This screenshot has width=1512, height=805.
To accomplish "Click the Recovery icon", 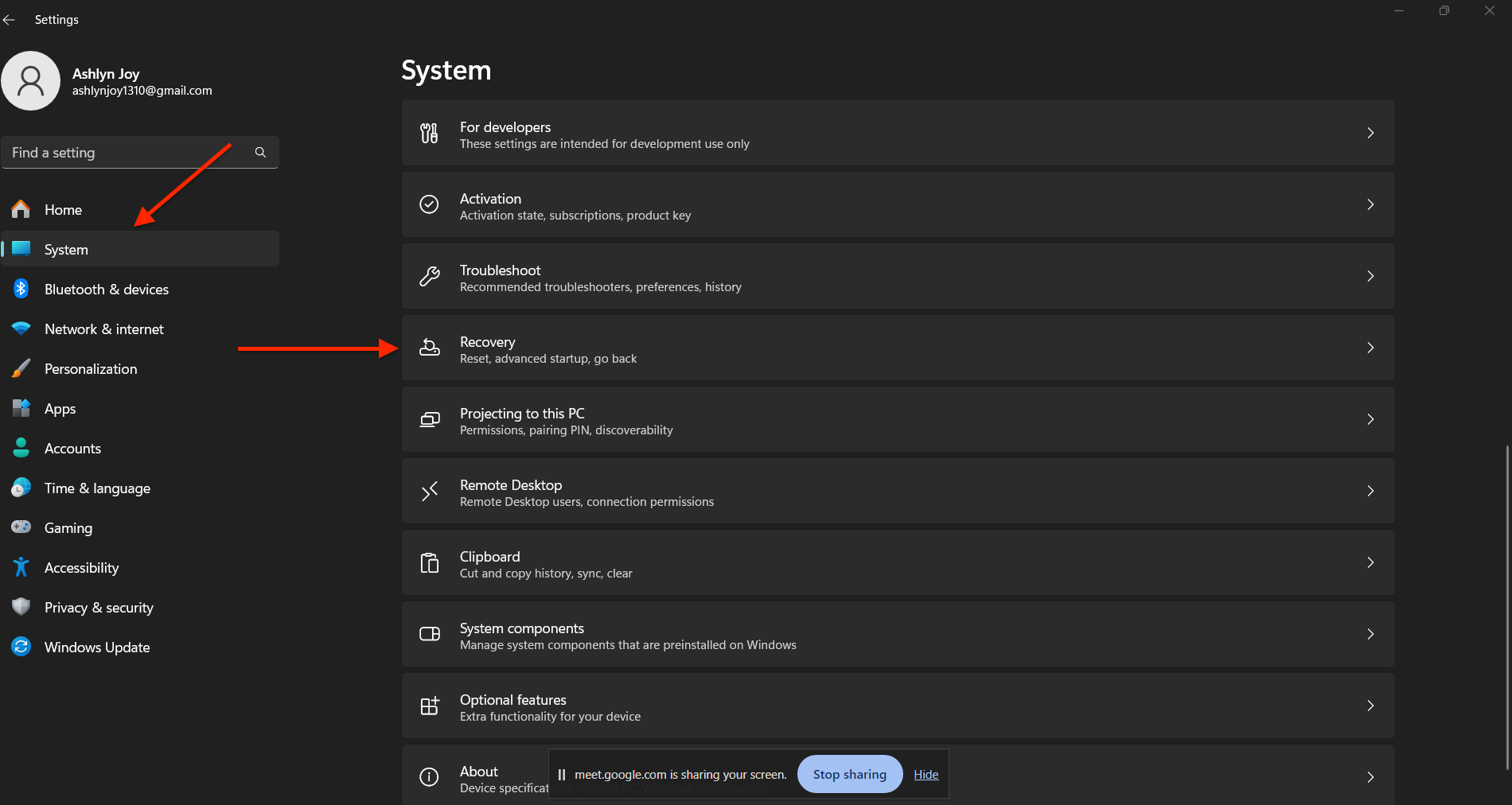I will pos(430,348).
